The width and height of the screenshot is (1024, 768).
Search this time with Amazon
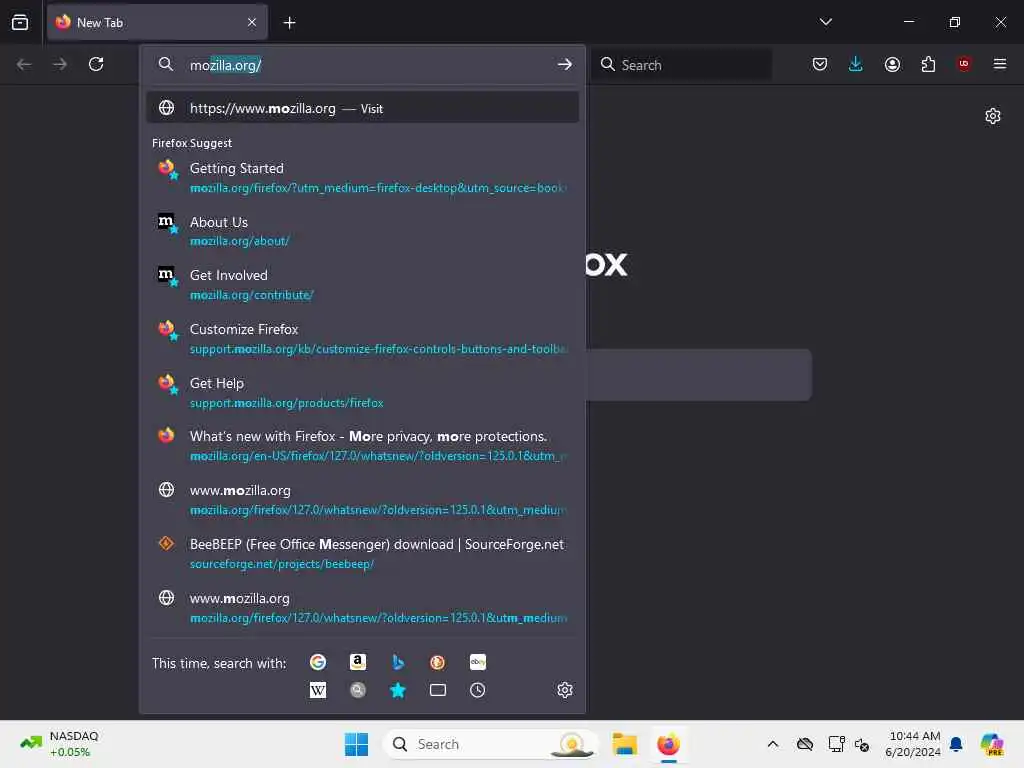358,662
